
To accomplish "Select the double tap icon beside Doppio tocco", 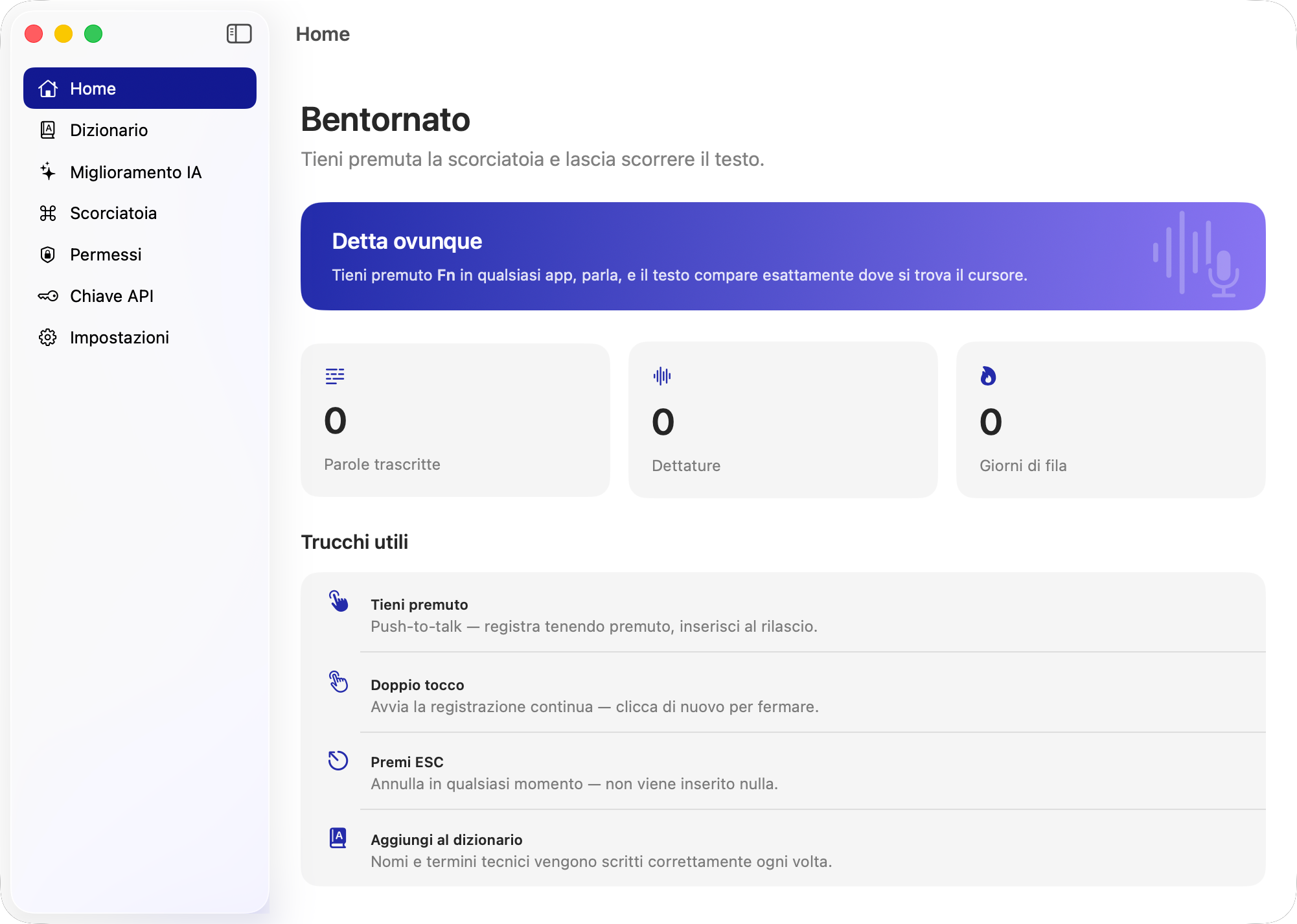I will click(338, 683).
